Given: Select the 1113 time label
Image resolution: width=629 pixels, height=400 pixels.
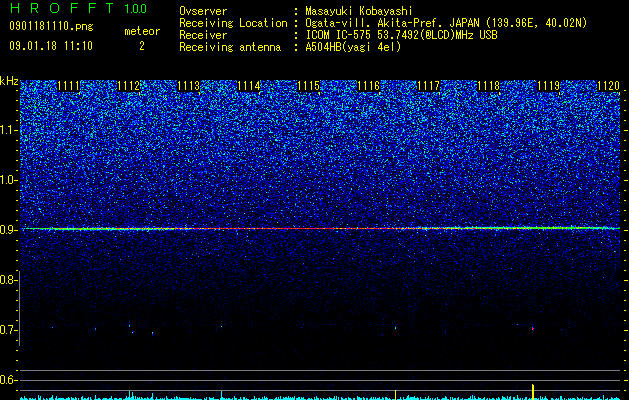Looking at the screenshot, I should 189,86.
